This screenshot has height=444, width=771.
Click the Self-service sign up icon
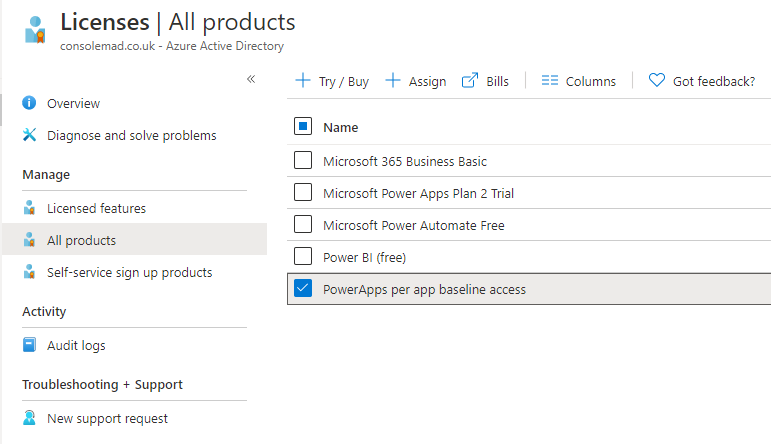30,272
